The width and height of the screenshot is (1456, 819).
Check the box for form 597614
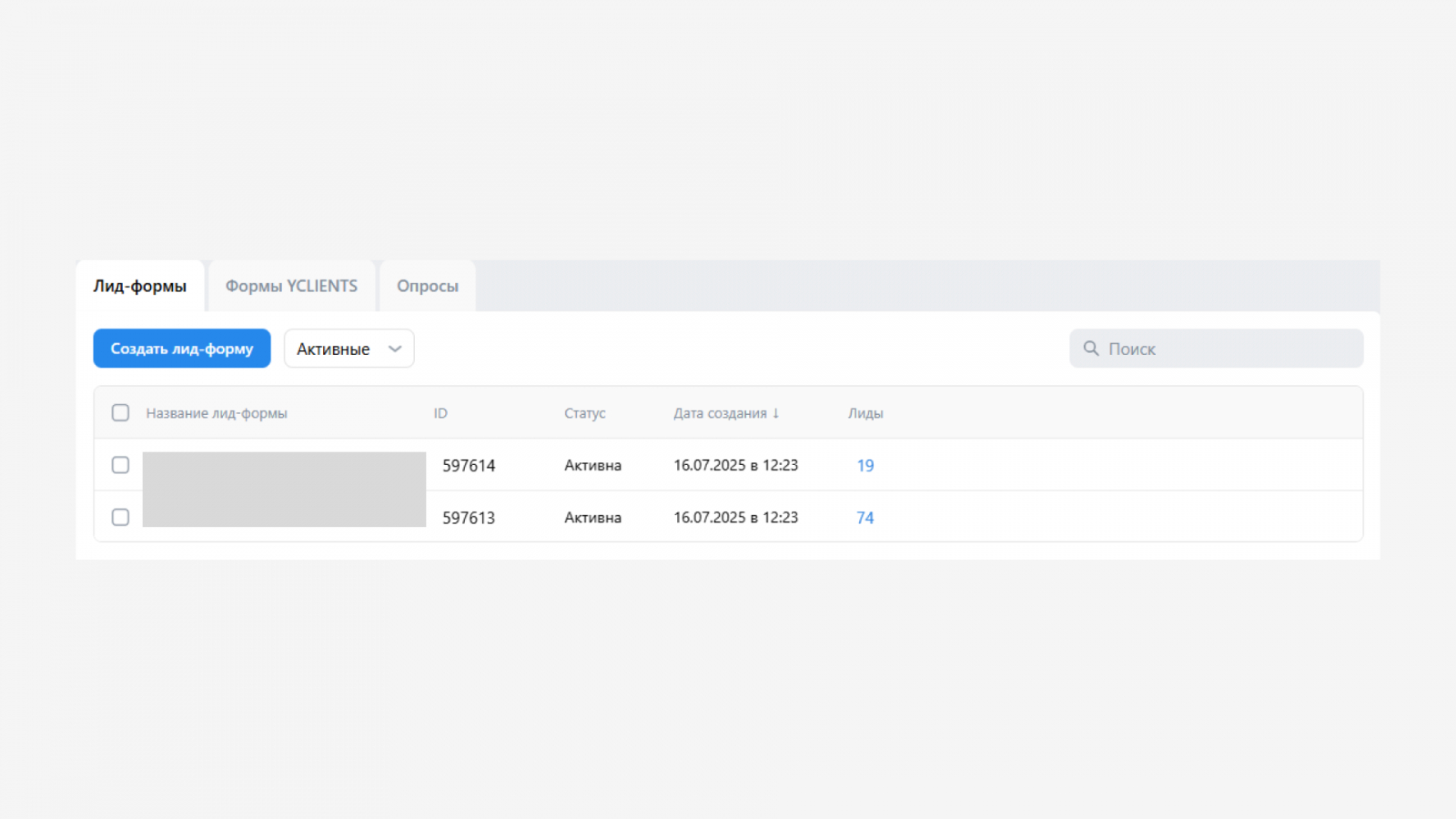point(120,465)
